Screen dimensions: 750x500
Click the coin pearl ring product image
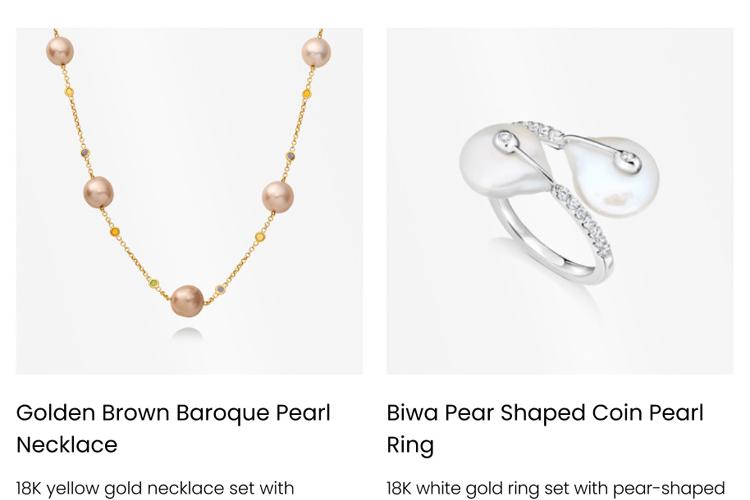(560, 201)
